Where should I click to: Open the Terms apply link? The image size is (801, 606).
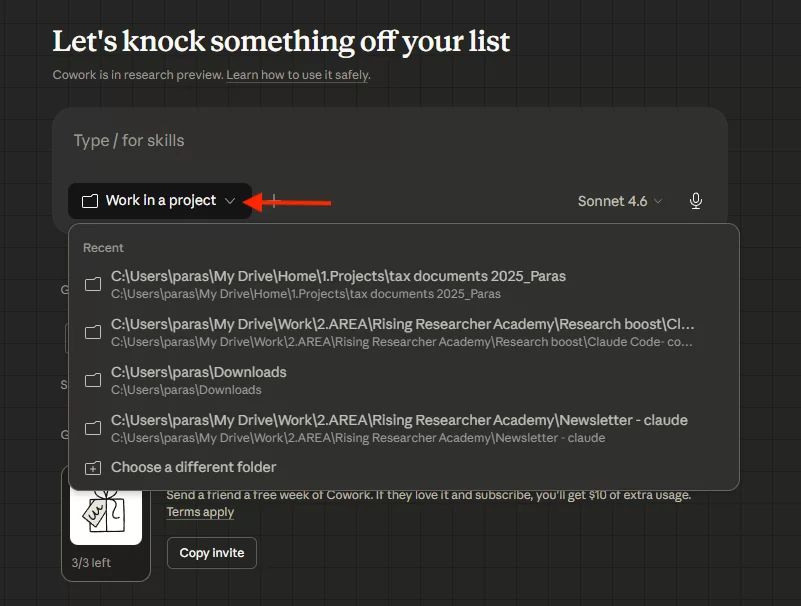[x=200, y=512]
